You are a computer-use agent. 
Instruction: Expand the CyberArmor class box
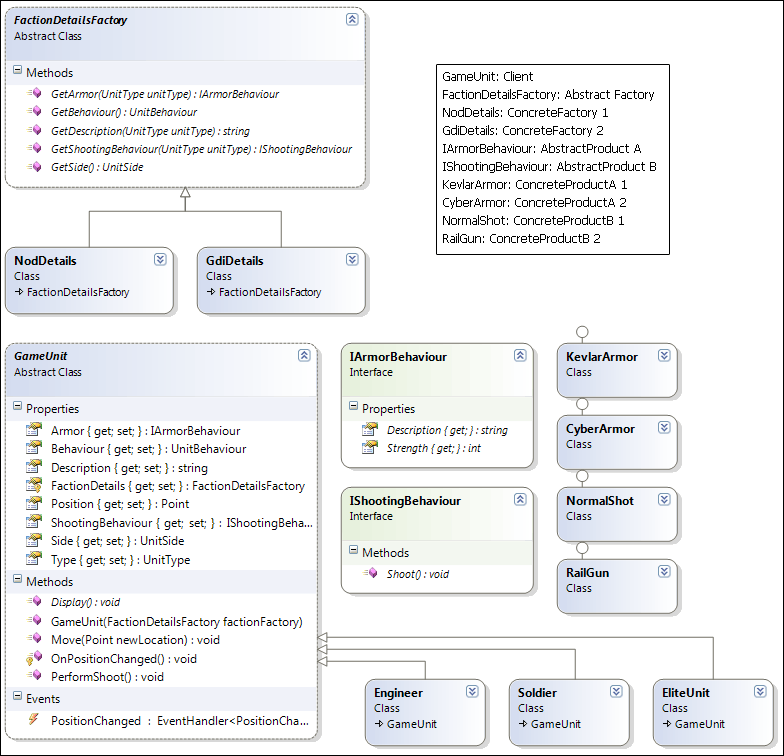point(664,428)
